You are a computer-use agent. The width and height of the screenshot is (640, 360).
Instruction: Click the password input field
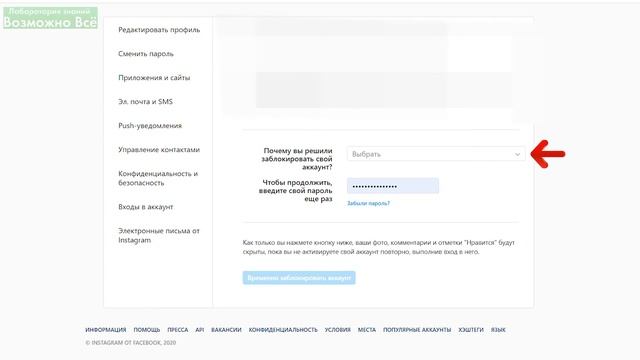(393, 186)
